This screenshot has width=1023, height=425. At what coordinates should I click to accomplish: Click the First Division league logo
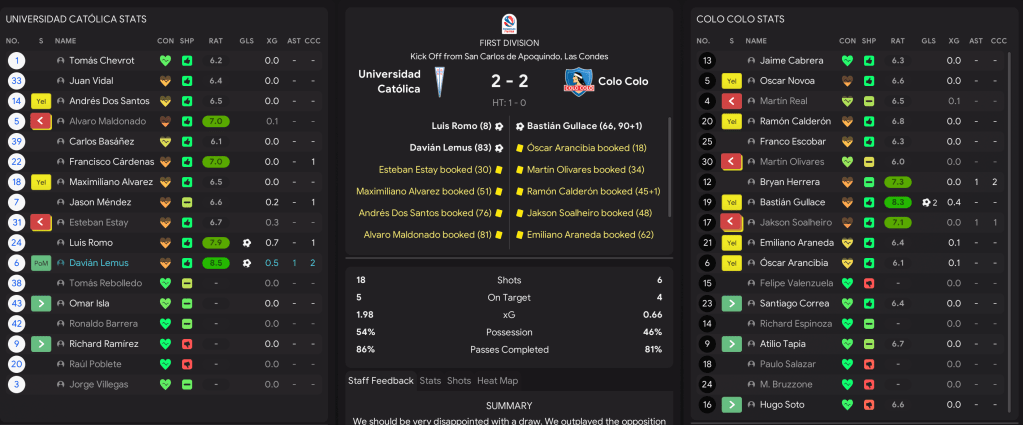[x=507, y=24]
